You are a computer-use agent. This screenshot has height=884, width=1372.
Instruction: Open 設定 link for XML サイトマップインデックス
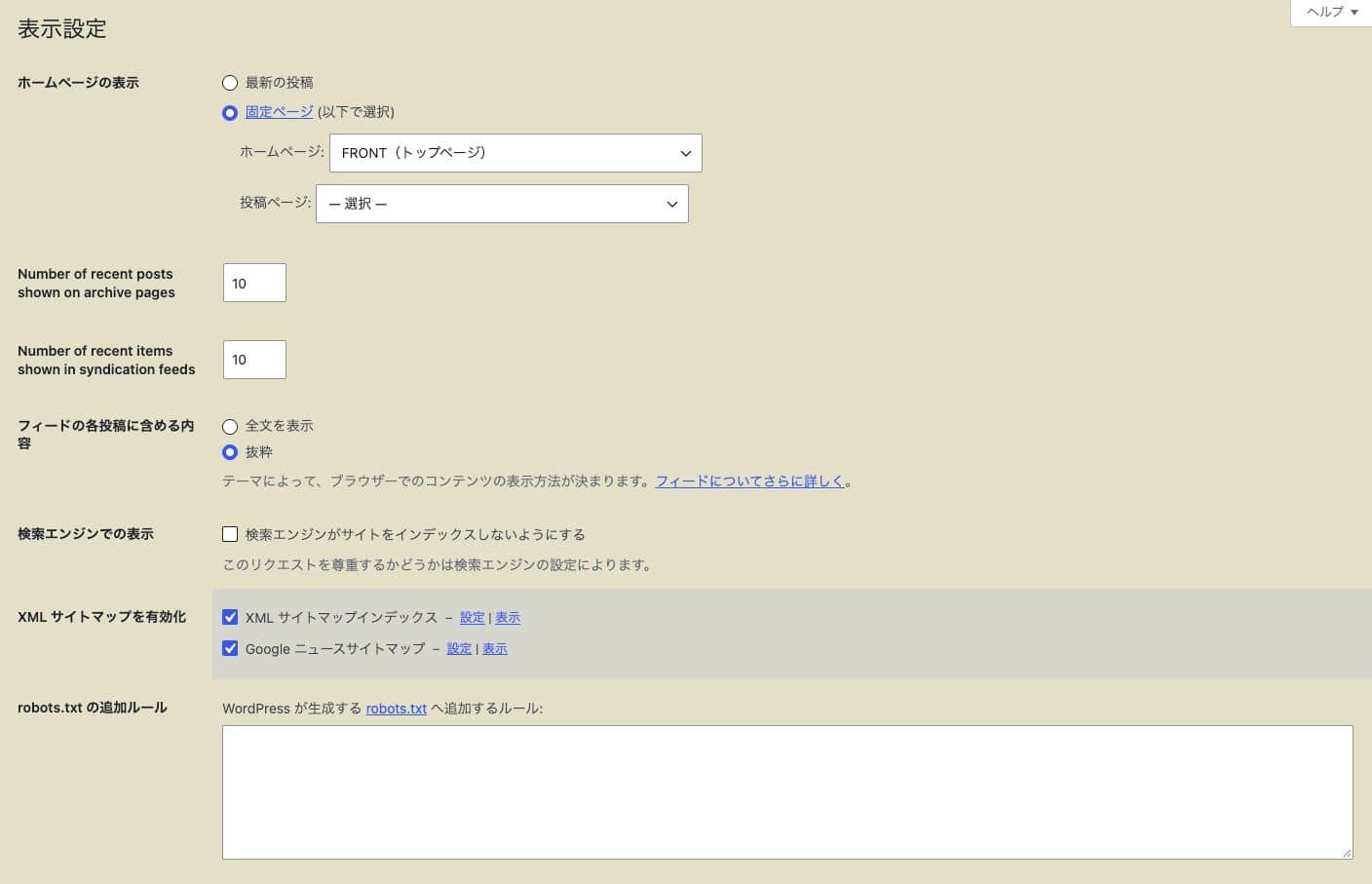coord(473,618)
